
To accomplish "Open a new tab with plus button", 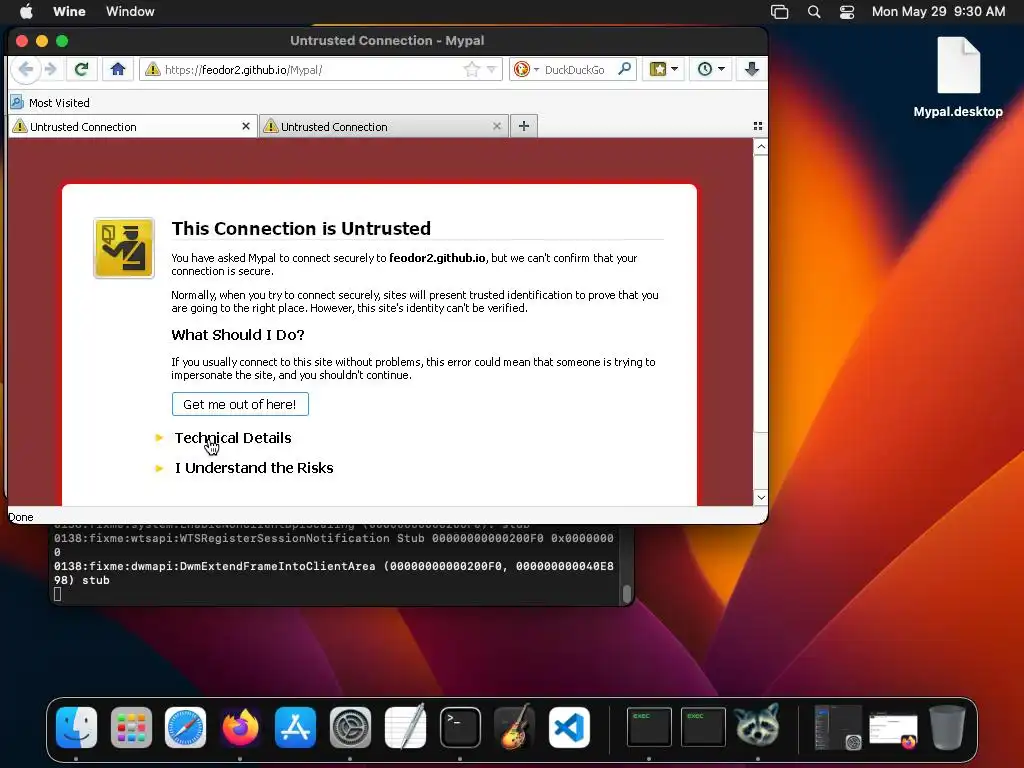I will 524,126.
